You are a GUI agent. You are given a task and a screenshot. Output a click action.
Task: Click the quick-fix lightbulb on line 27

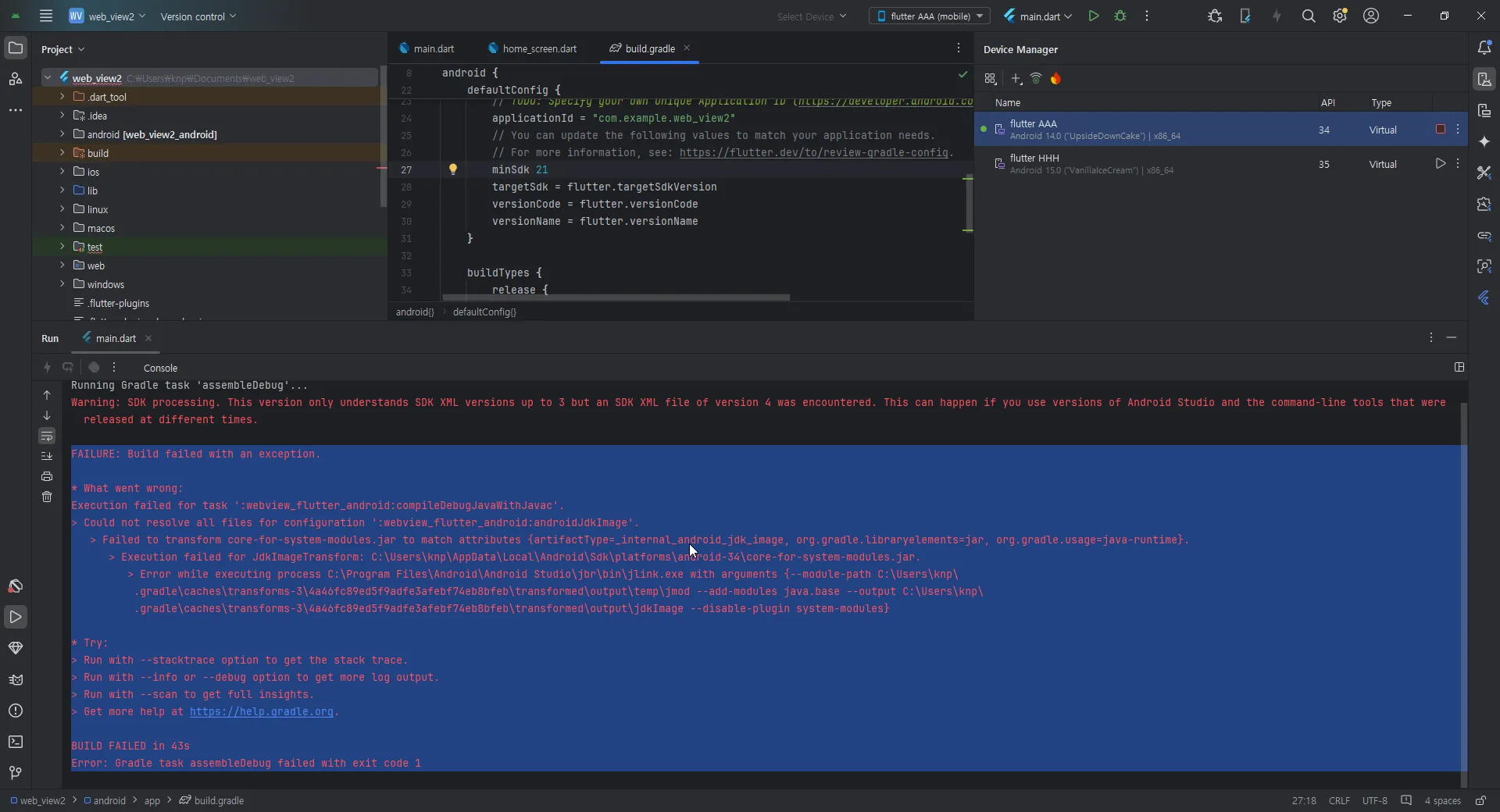coord(452,169)
